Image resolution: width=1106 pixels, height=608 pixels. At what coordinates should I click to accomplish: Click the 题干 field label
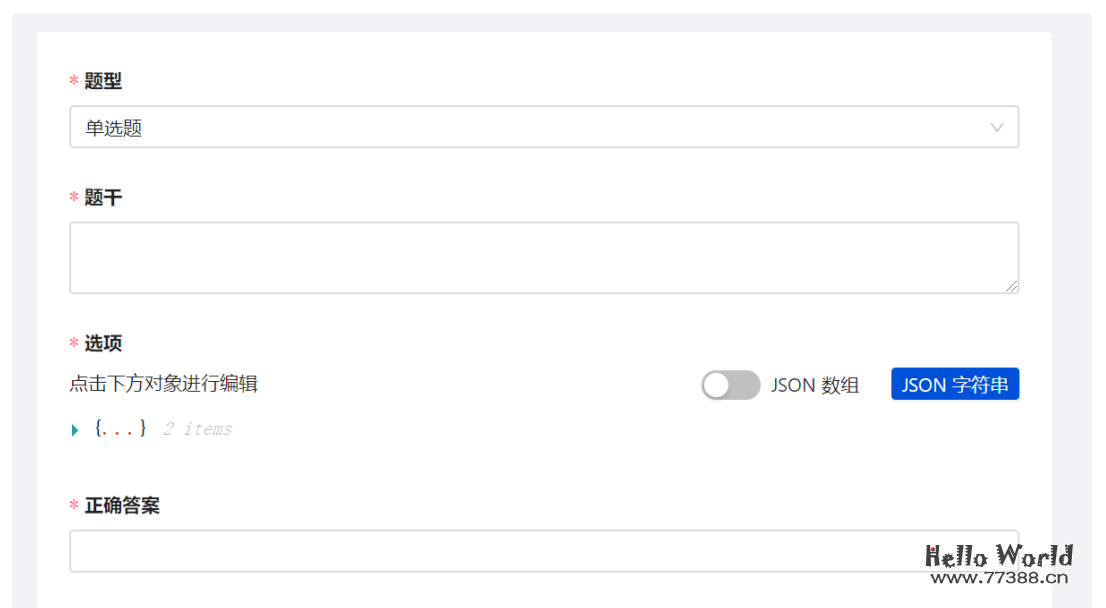[x=103, y=198]
